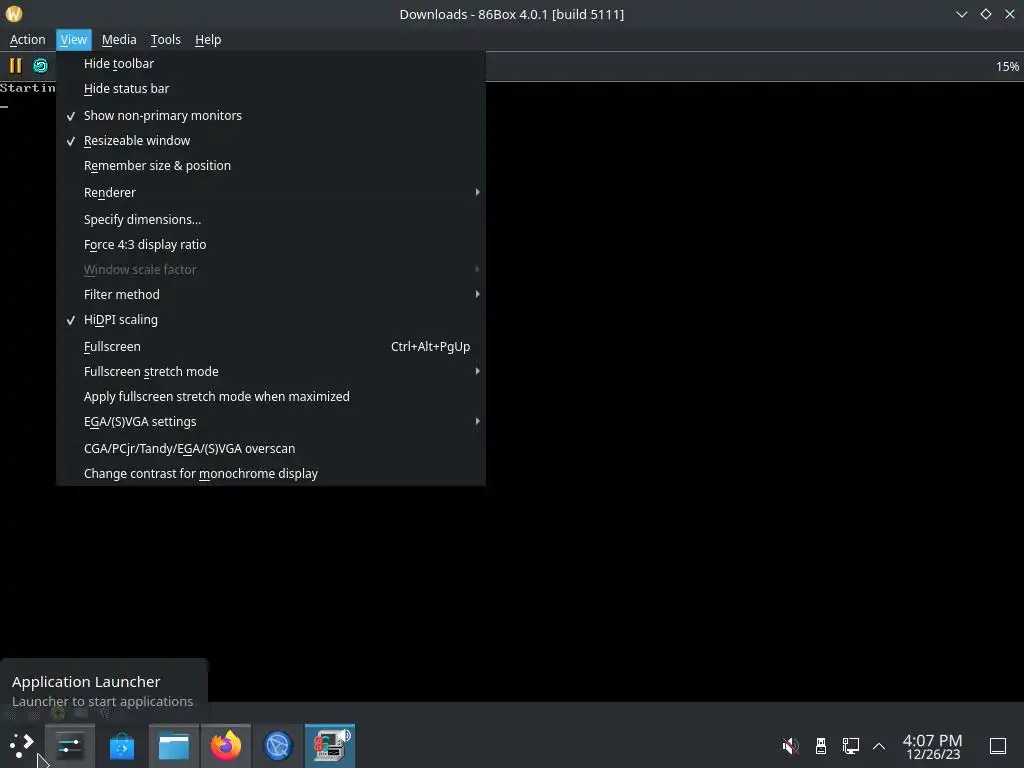Open the removable USB device tray icon
The width and height of the screenshot is (1024, 768).
[821, 745]
